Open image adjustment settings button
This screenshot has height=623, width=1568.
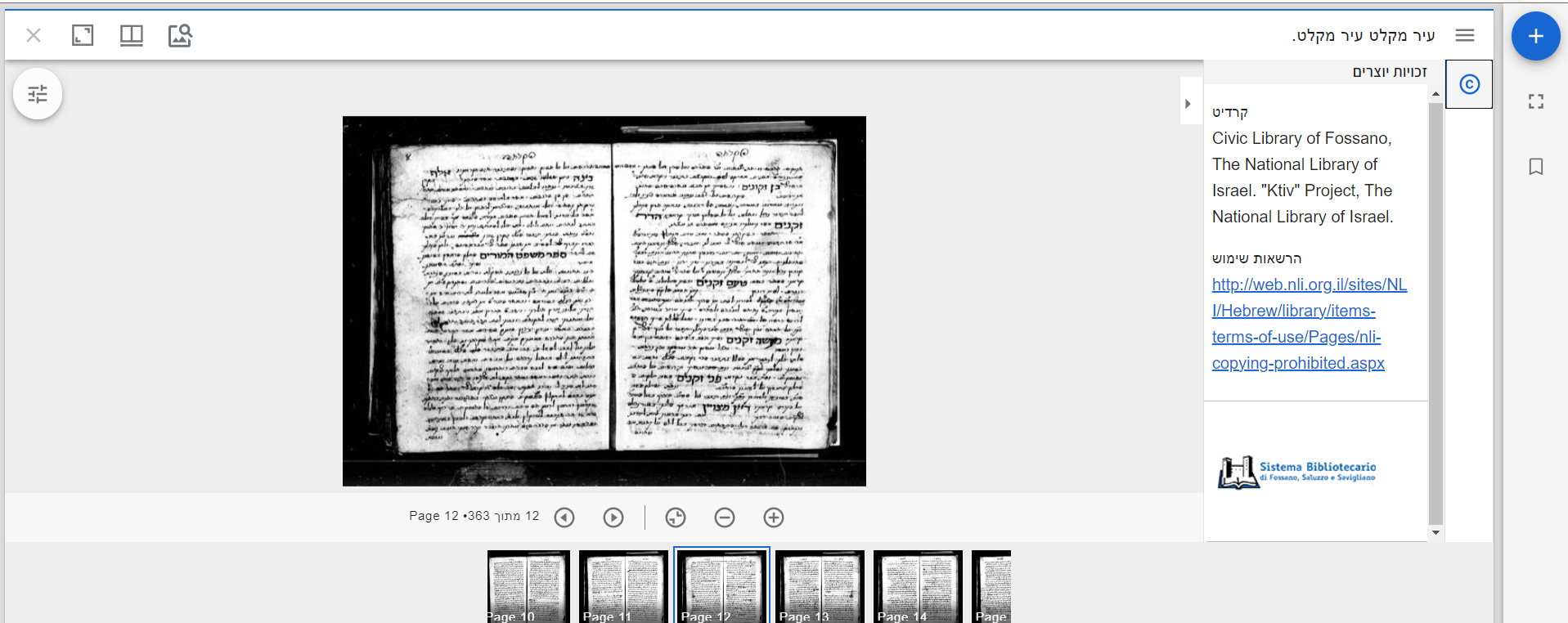tap(38, 95)
